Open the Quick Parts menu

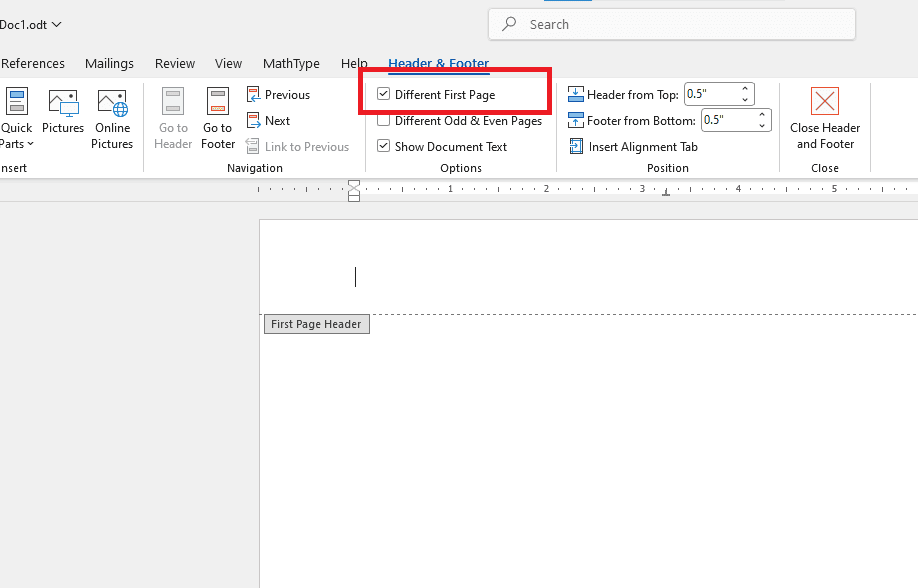16,119
